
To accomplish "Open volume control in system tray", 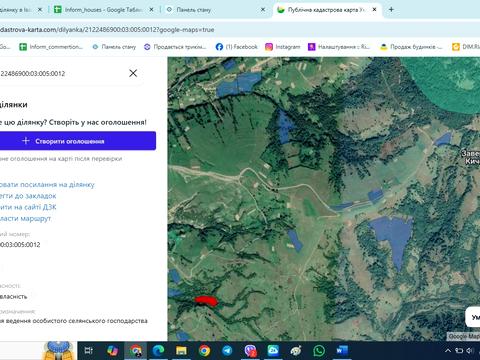I will [470, 351].
